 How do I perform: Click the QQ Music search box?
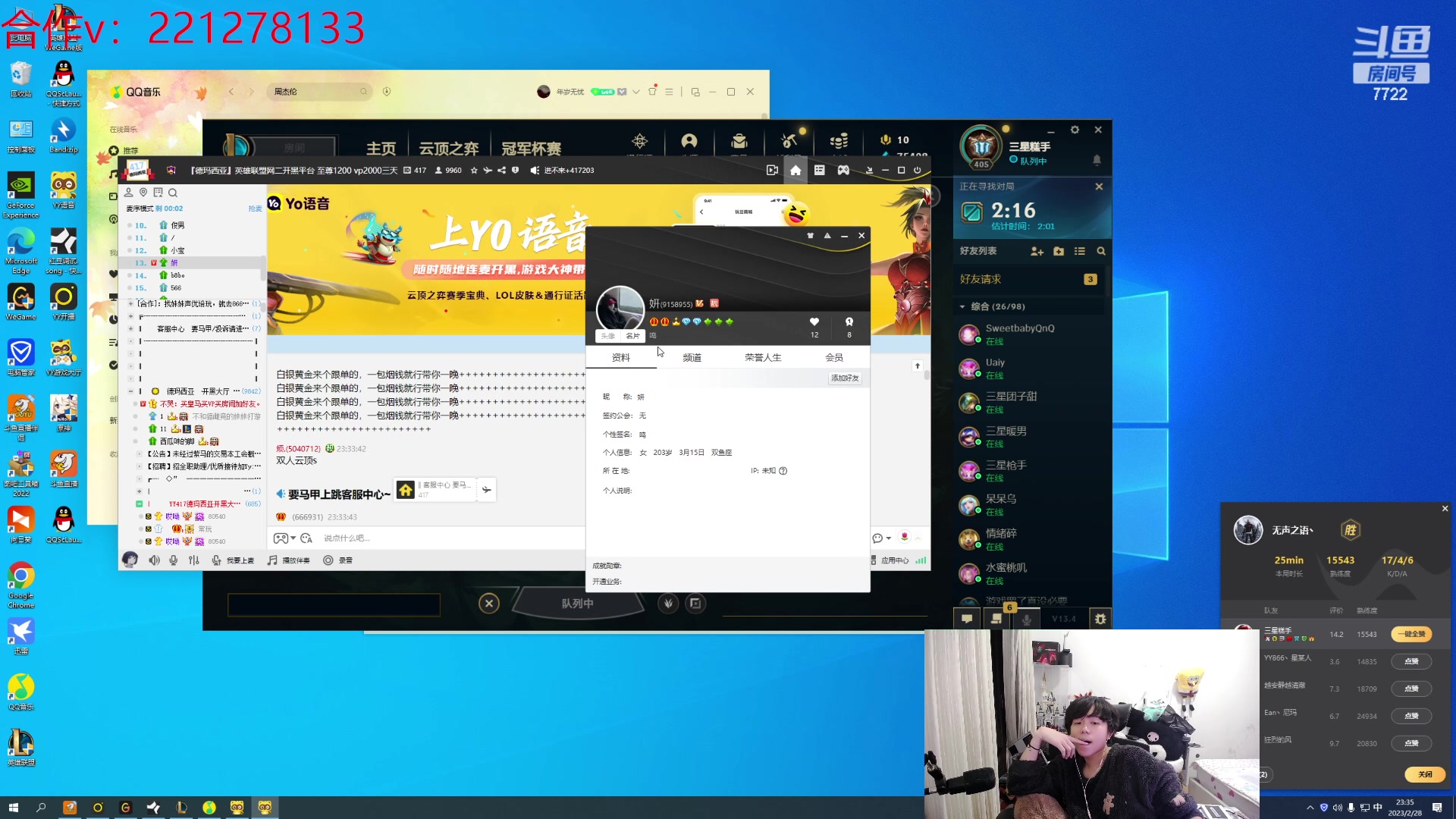[320, 92]
